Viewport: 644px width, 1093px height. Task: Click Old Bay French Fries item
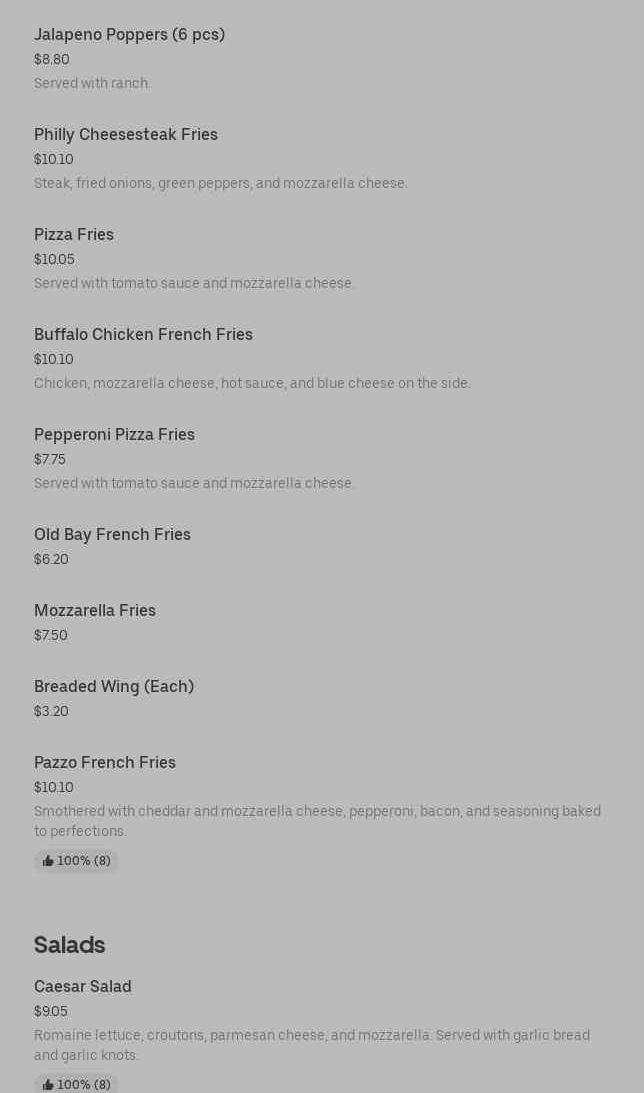(112, 535)
